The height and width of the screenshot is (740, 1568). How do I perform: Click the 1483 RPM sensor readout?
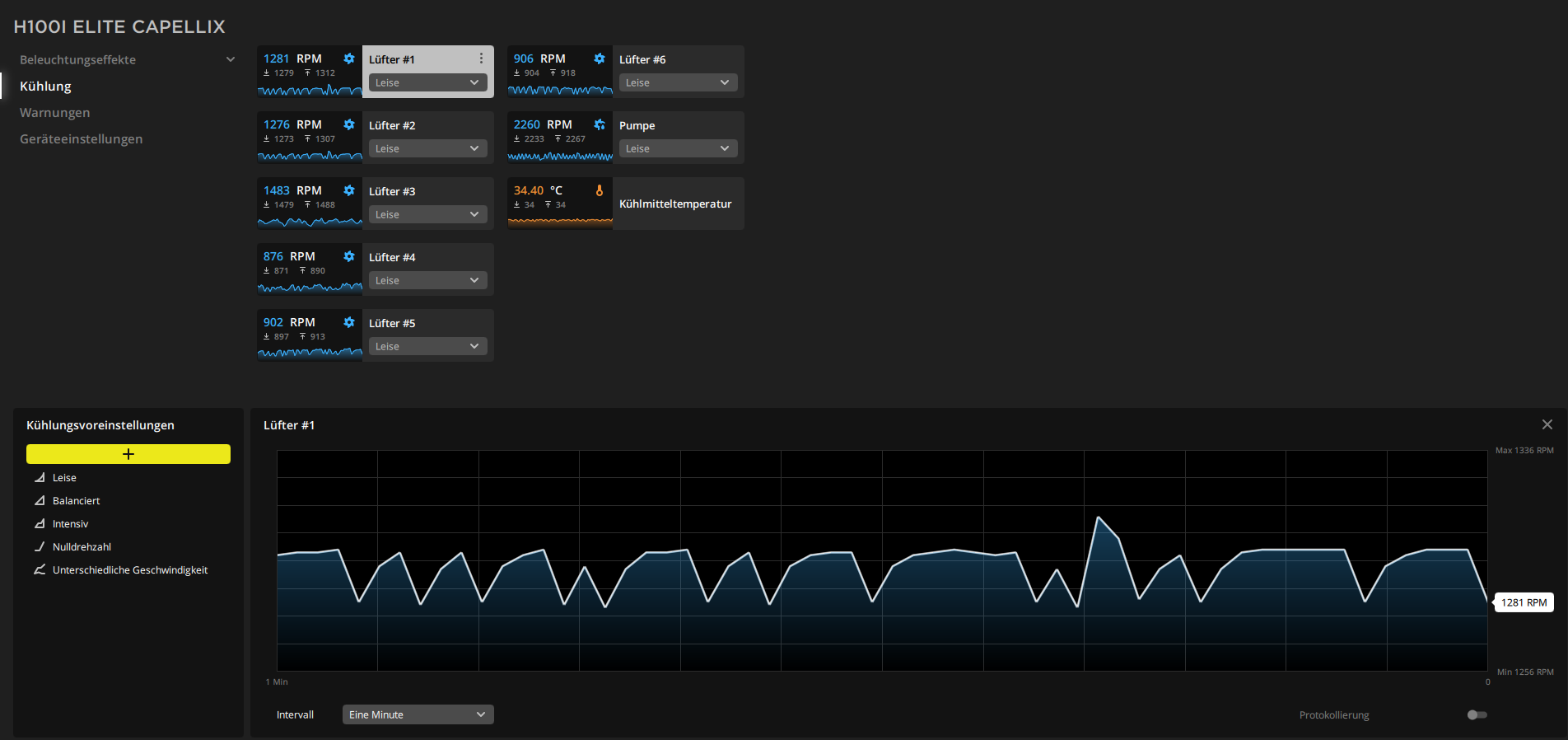[x=292, y=190]
